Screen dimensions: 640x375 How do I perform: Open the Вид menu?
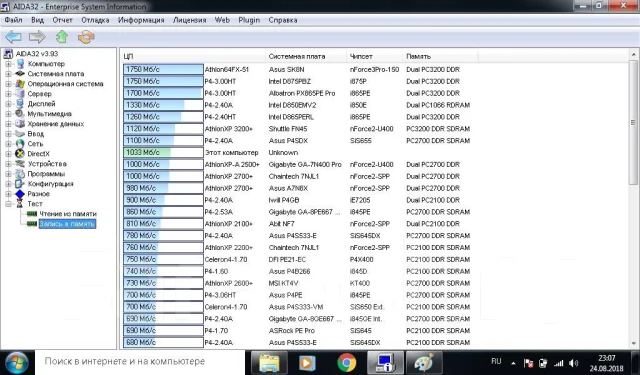pos(37,20)
